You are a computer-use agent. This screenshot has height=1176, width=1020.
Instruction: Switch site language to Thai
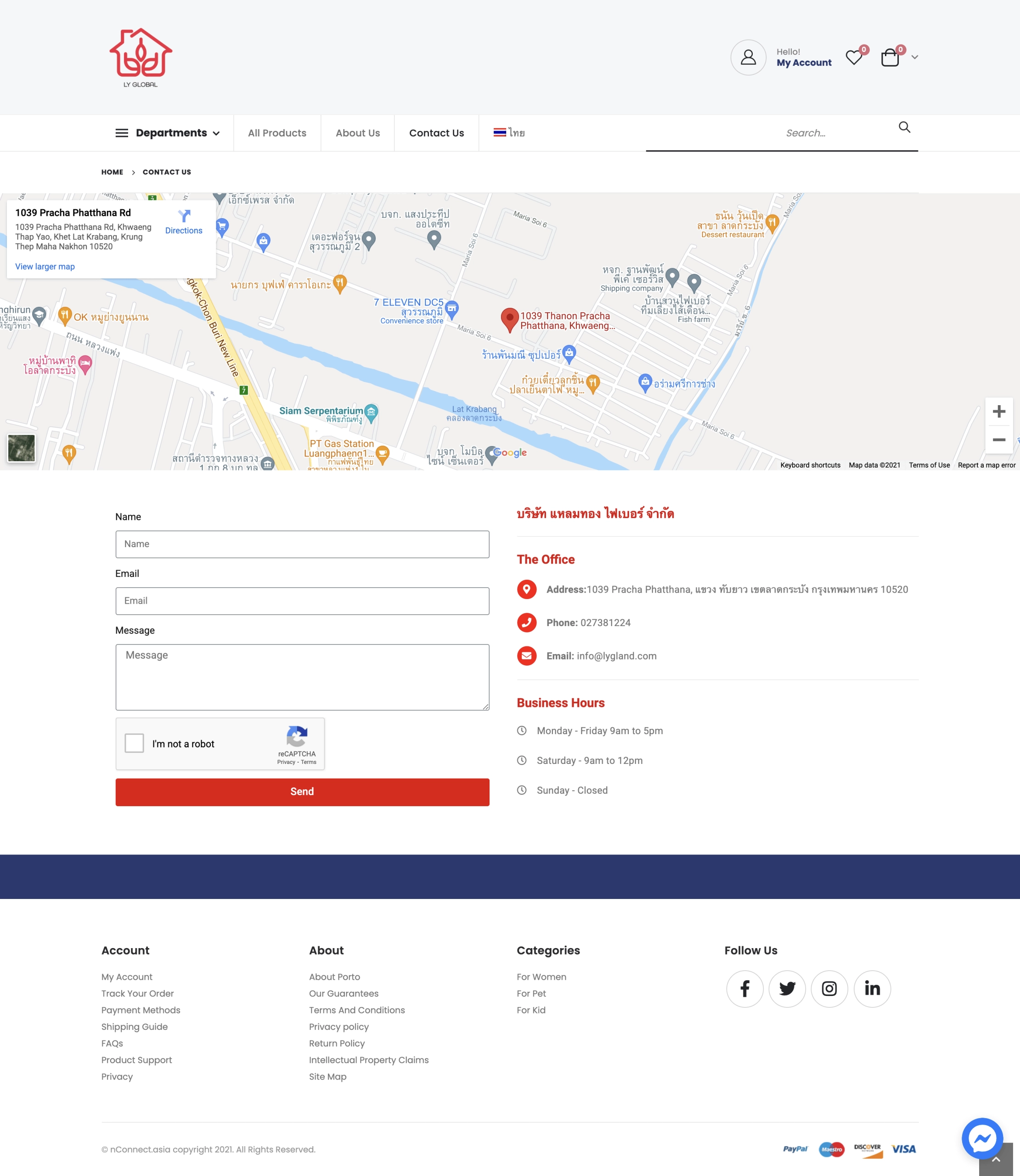[x=509, y=133]
